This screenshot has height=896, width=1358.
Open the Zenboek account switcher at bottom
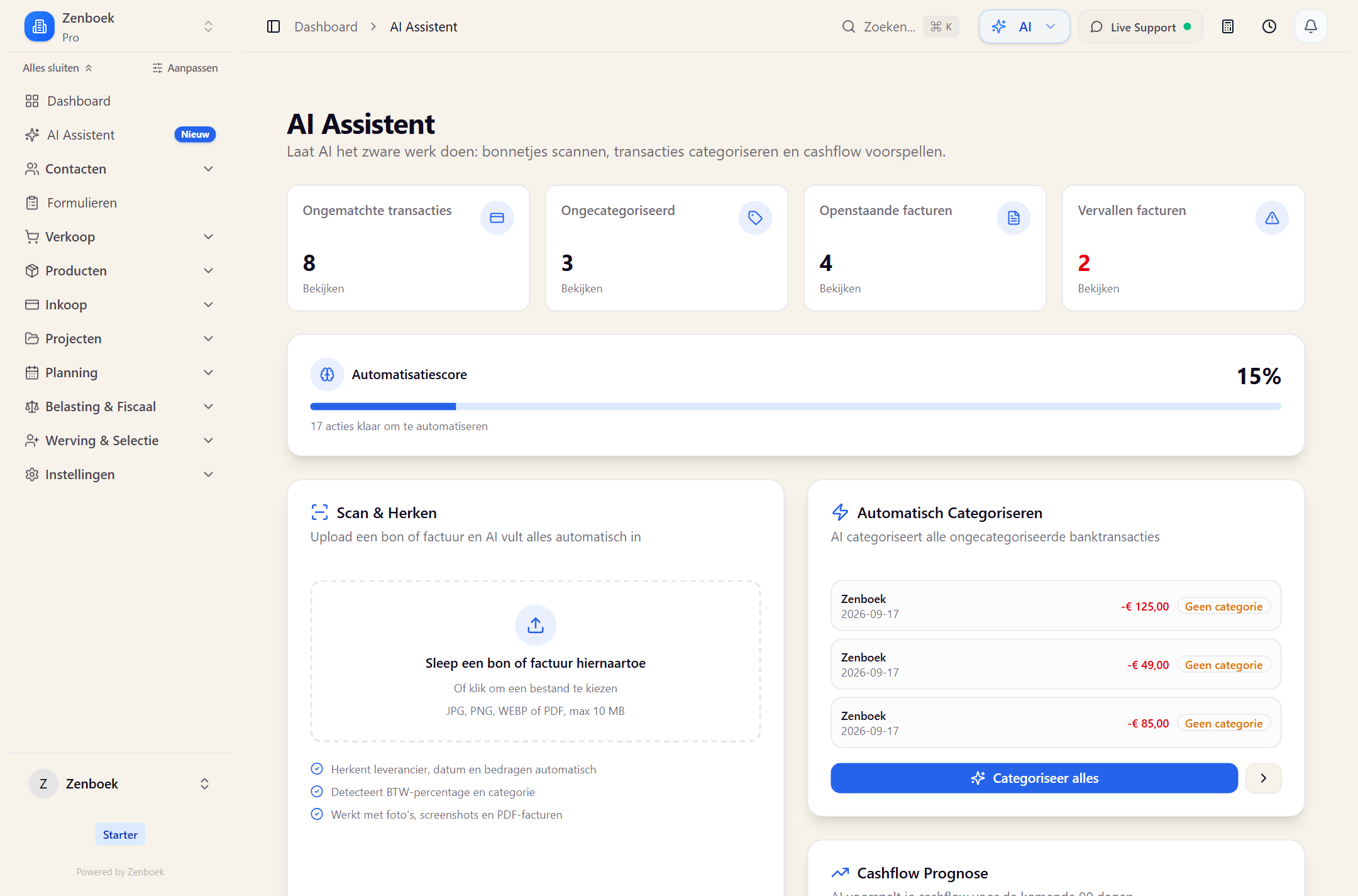pos(120,783)
